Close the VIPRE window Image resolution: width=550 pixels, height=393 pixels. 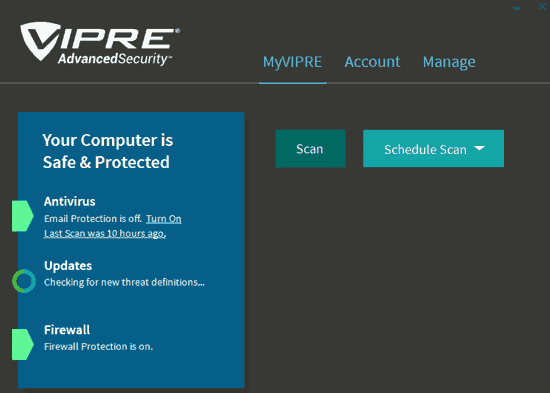(542, 6)
